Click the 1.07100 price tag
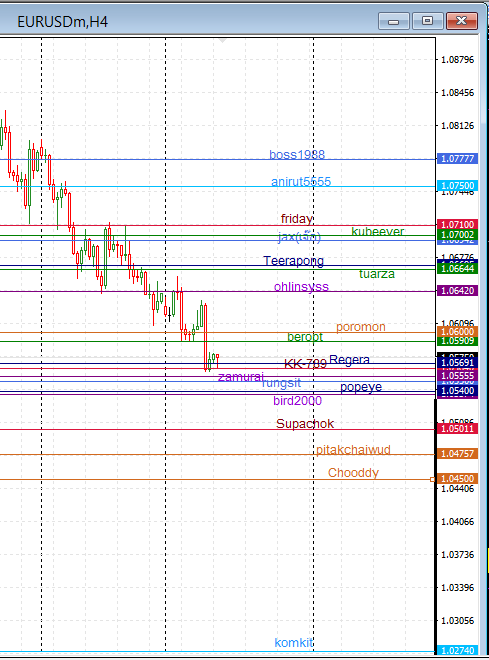 [457, 224]
